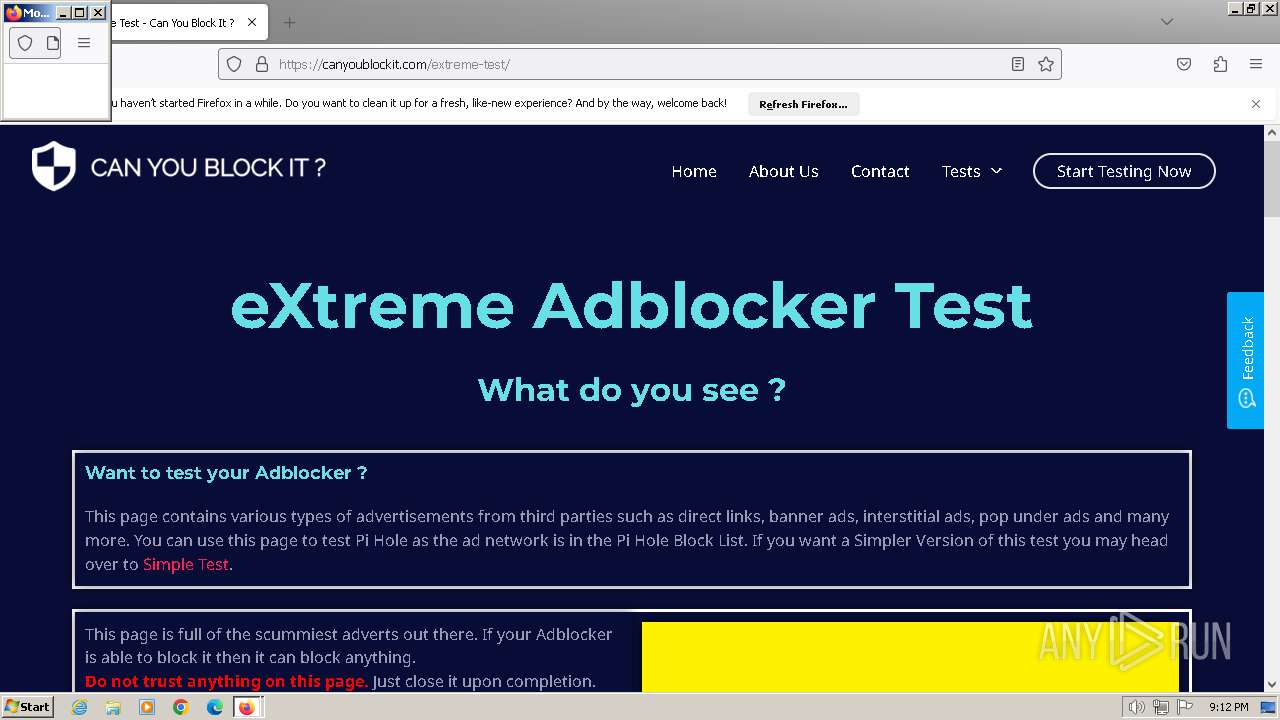The height and width of the screenshot is (720, 1280).
Task: Click the Can You Block It shield logo
Action: (x=53, y=166)
